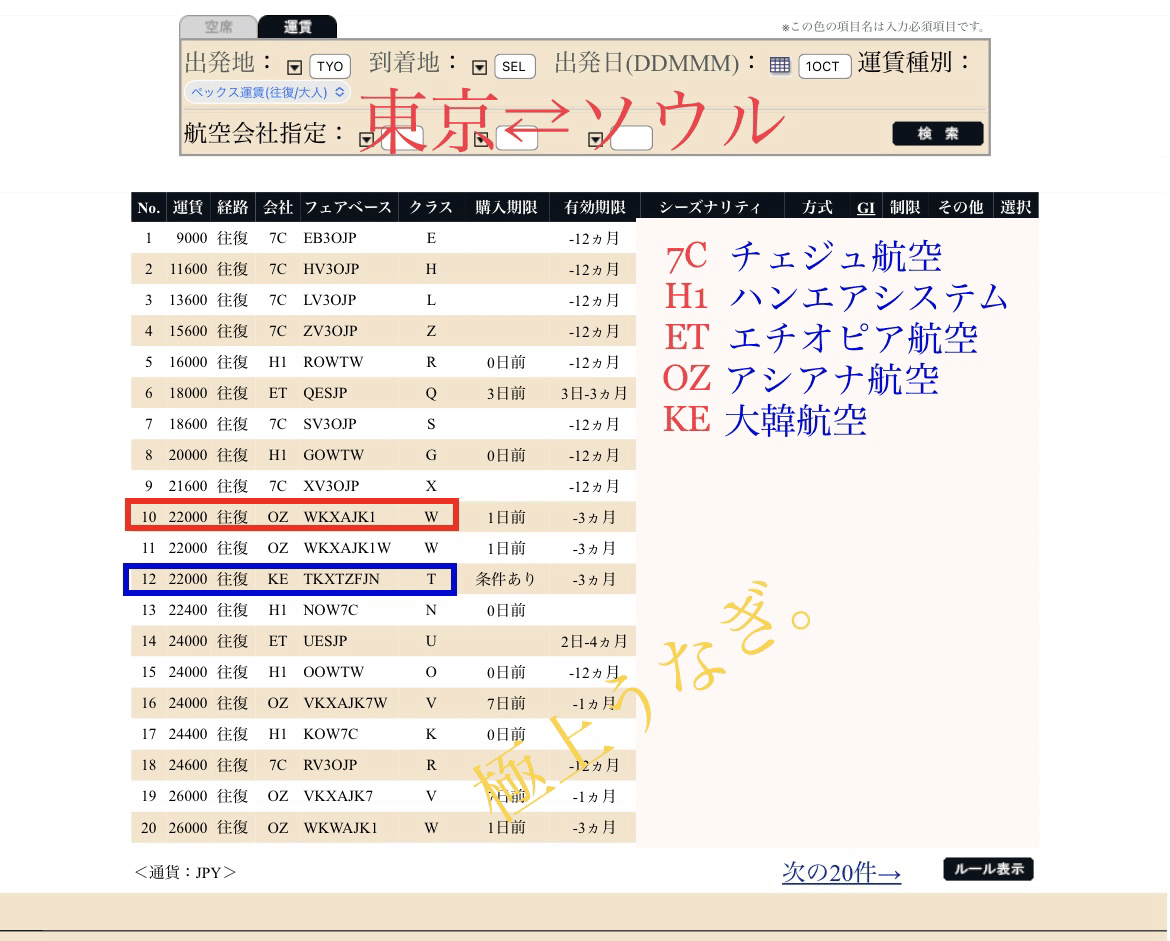Select the HV3OJP fare basis row
The width and height of the screenshot is (1170, 941).
pyautogui.click(x=384, y=269)
